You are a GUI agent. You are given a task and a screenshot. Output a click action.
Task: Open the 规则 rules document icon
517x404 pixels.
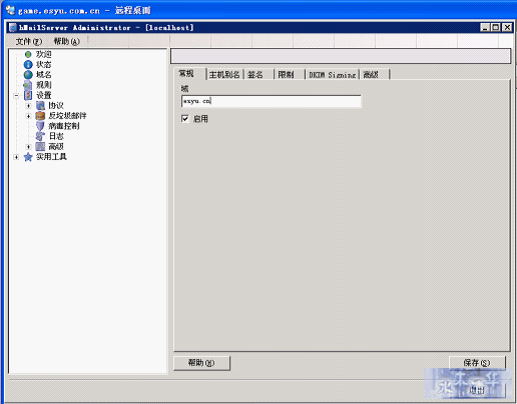pos(28,85)
